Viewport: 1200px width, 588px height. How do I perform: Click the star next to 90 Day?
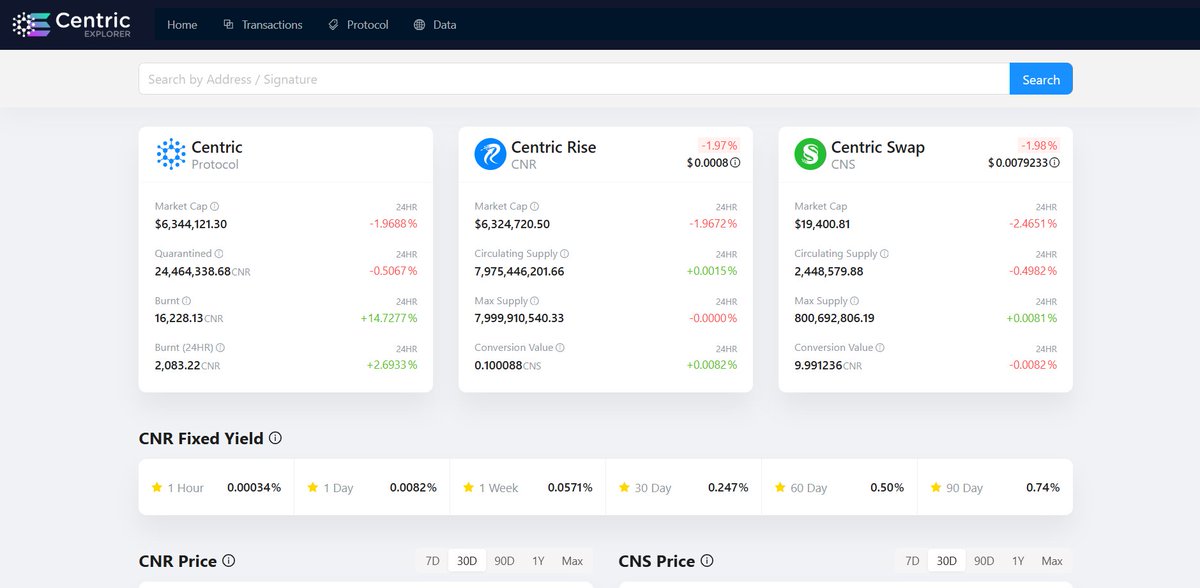click(x=937, y=487)
